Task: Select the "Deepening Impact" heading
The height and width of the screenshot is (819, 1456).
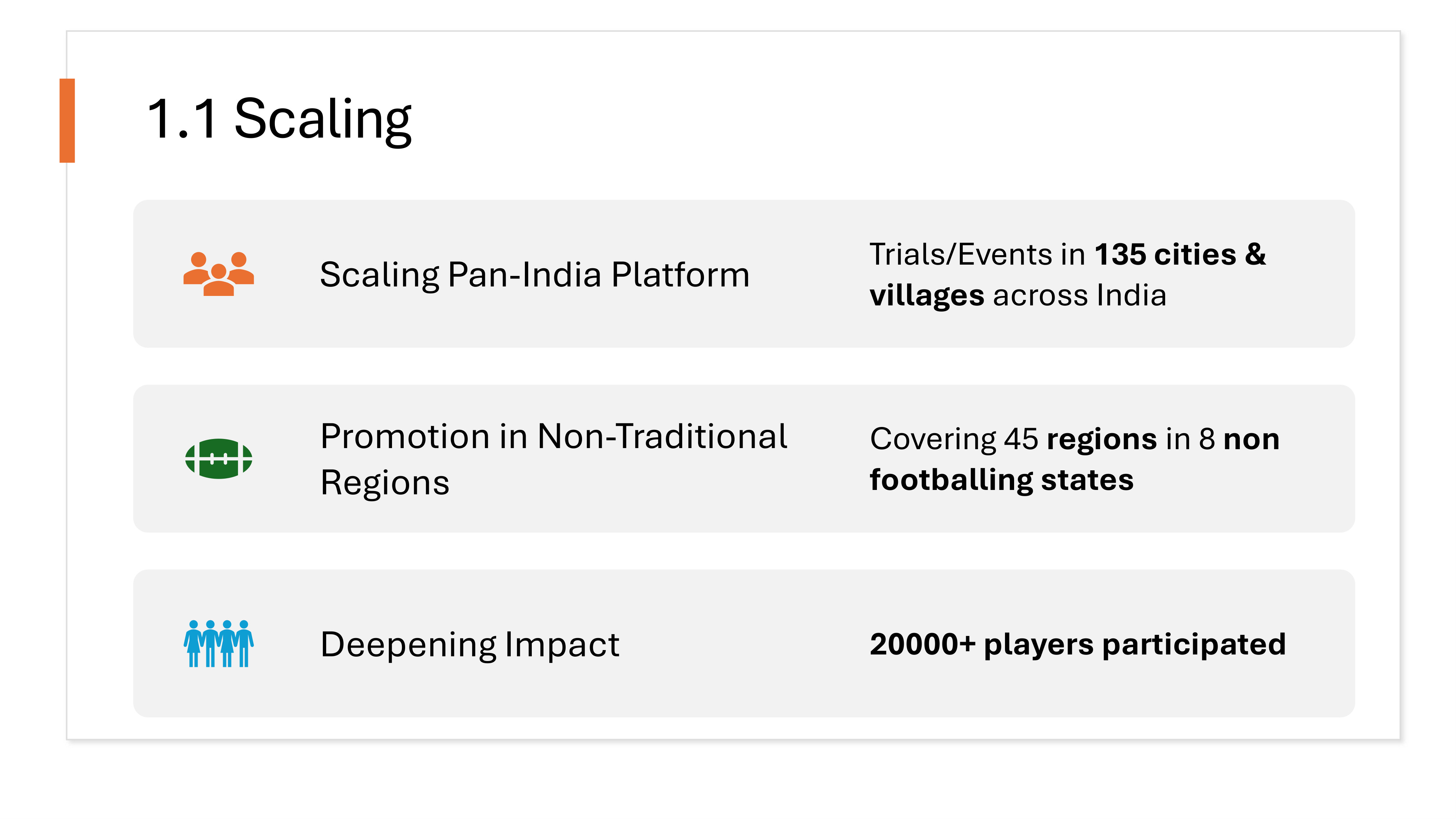Action: [x=470, y=644]
